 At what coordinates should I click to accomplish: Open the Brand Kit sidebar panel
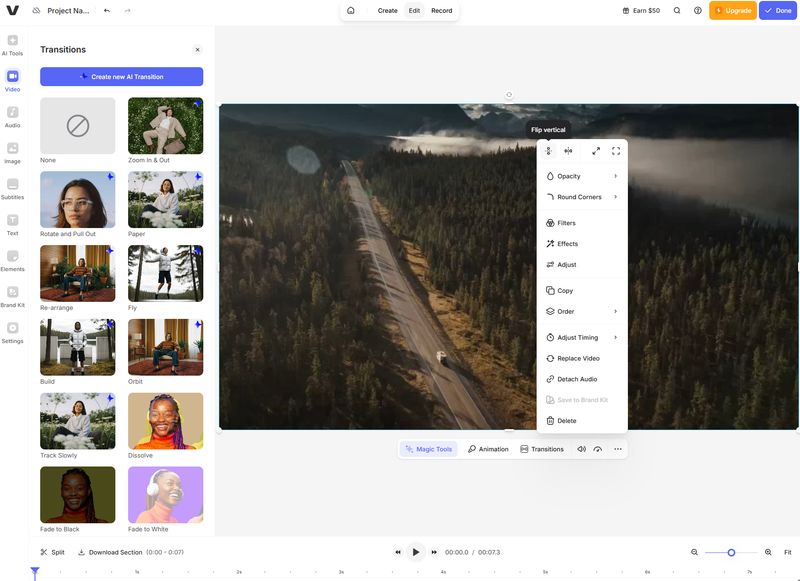(12, 296)
